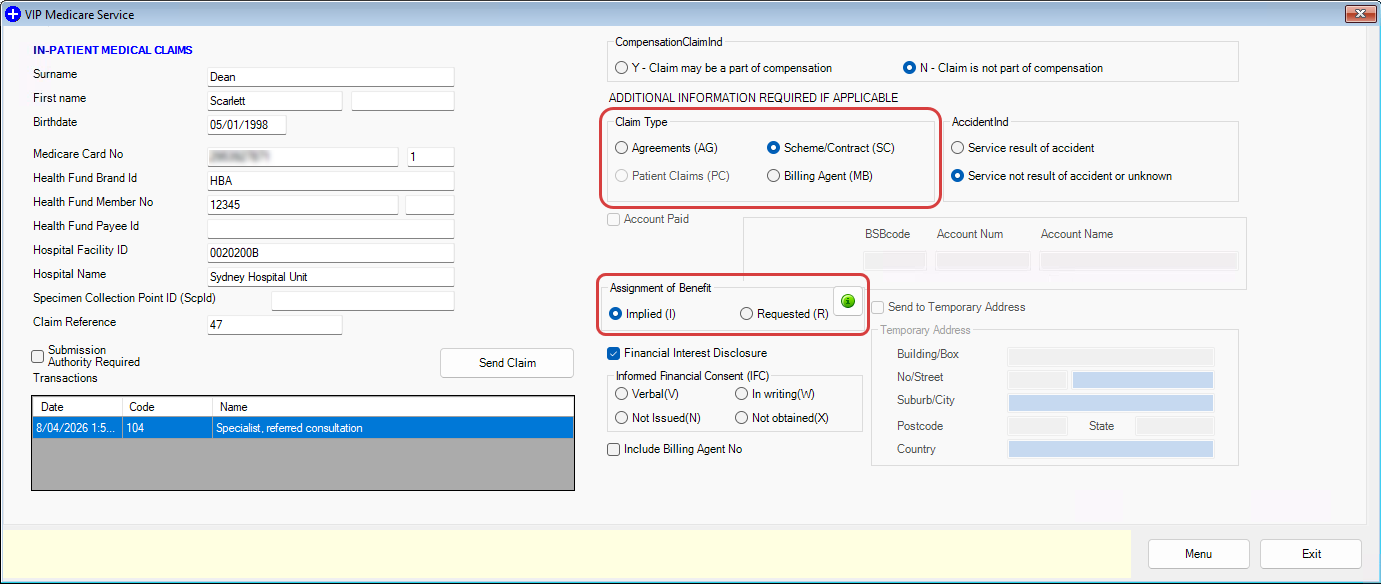
Task: Enable Include Billing Agent No checkbox
Action: tap(614, 450)
